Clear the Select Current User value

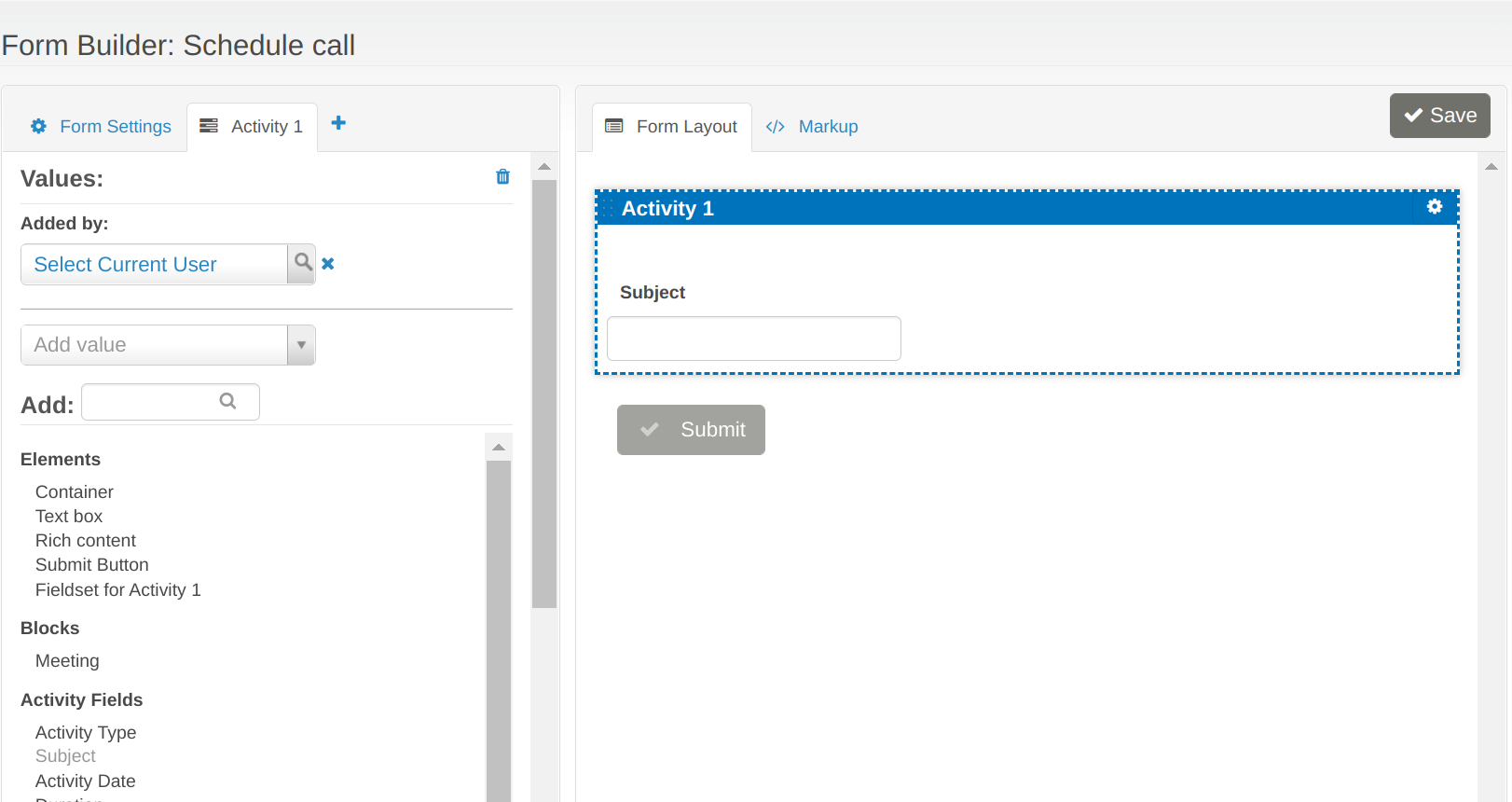click(328, 264)
